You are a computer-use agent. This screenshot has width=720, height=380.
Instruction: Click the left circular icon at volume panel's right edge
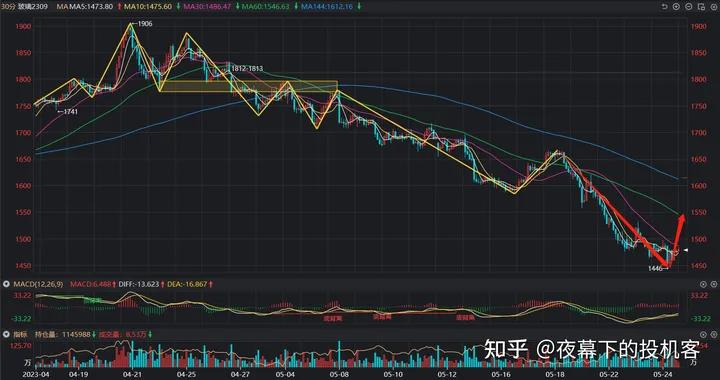point(703,335)
